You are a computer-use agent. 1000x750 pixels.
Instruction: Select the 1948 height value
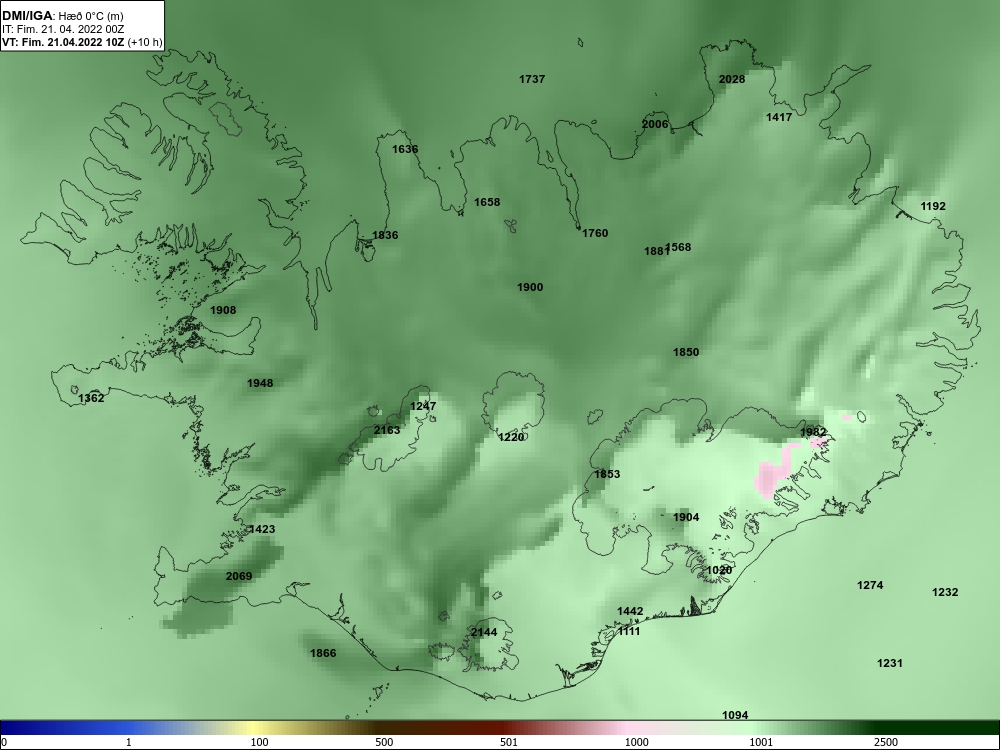[x=260, y=383]
